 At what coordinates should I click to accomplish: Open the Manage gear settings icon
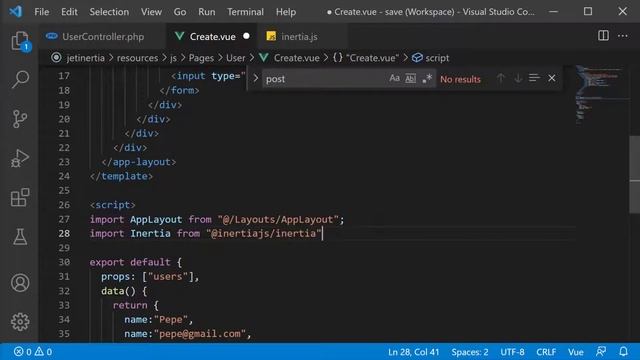coord(20,322)
